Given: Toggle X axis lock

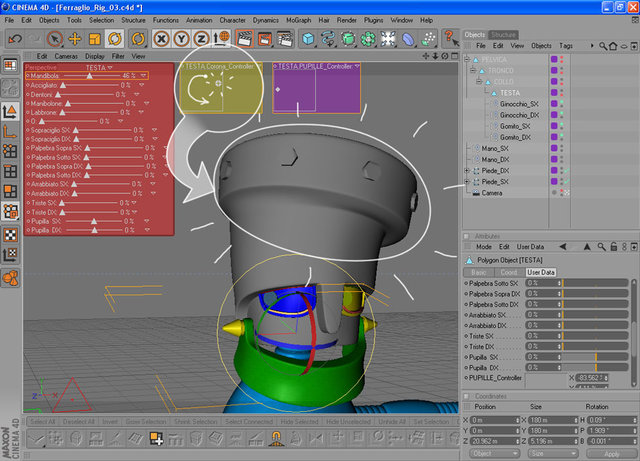Looking at the screenshot, I should tap(161, 39).
